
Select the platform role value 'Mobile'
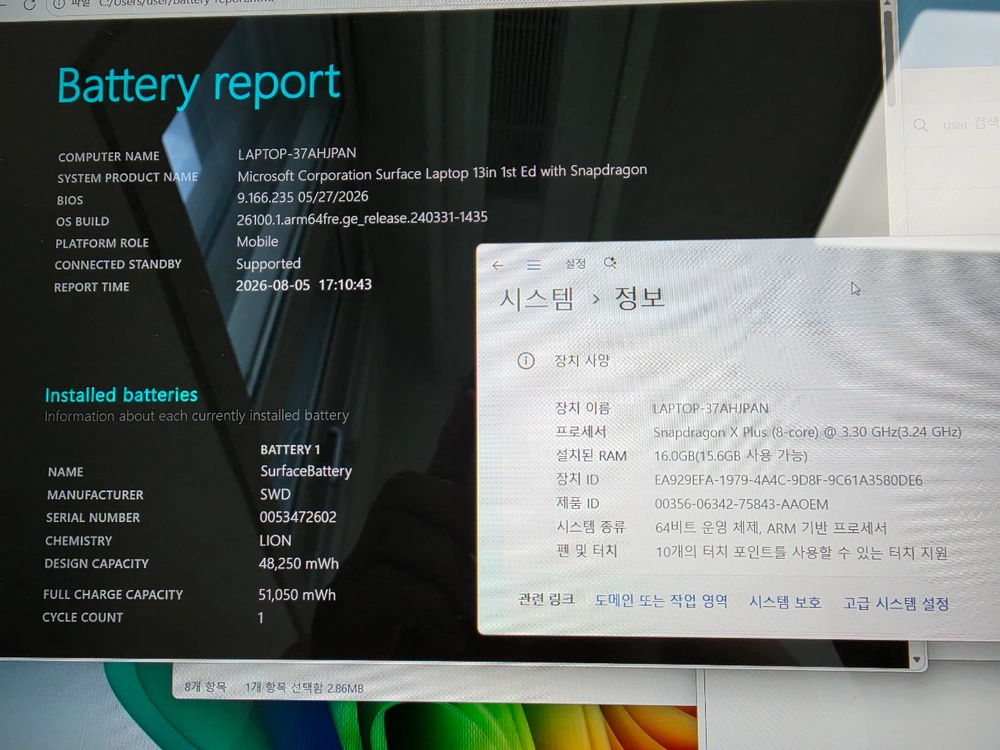257,242
